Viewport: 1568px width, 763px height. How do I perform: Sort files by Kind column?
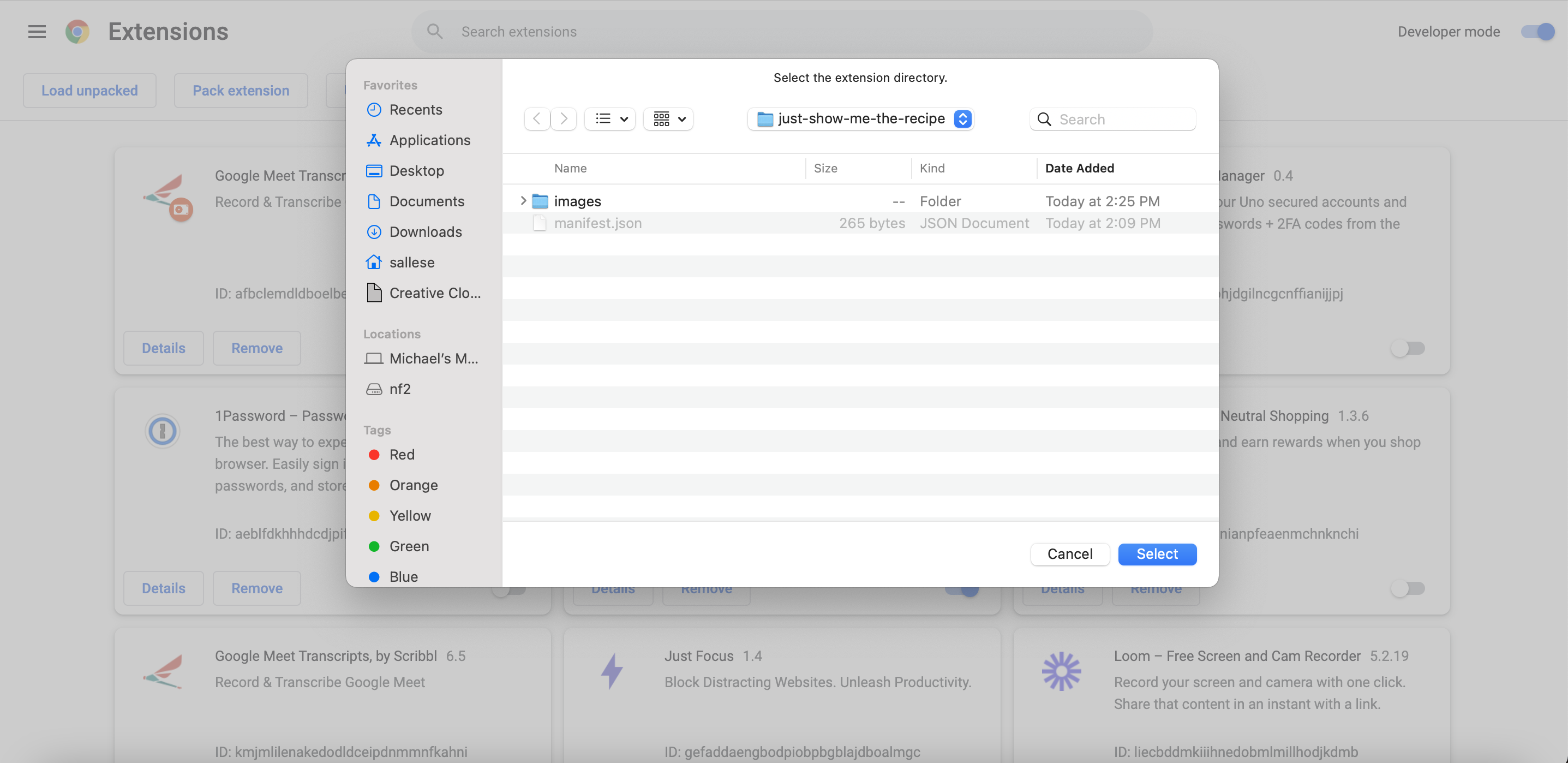(x=932, y=168)
